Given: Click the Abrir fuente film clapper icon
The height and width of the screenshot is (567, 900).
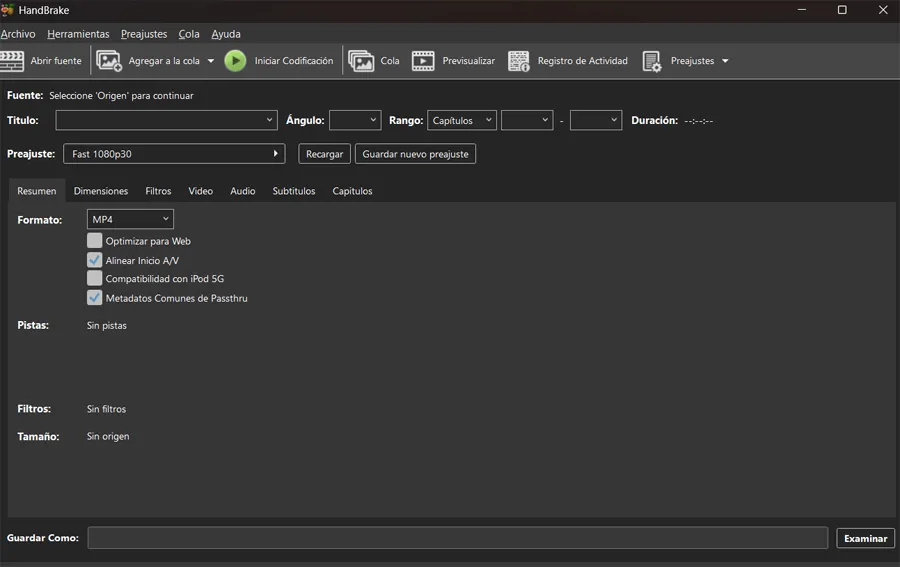Looking at the screenshot, I should pos(11,61).
